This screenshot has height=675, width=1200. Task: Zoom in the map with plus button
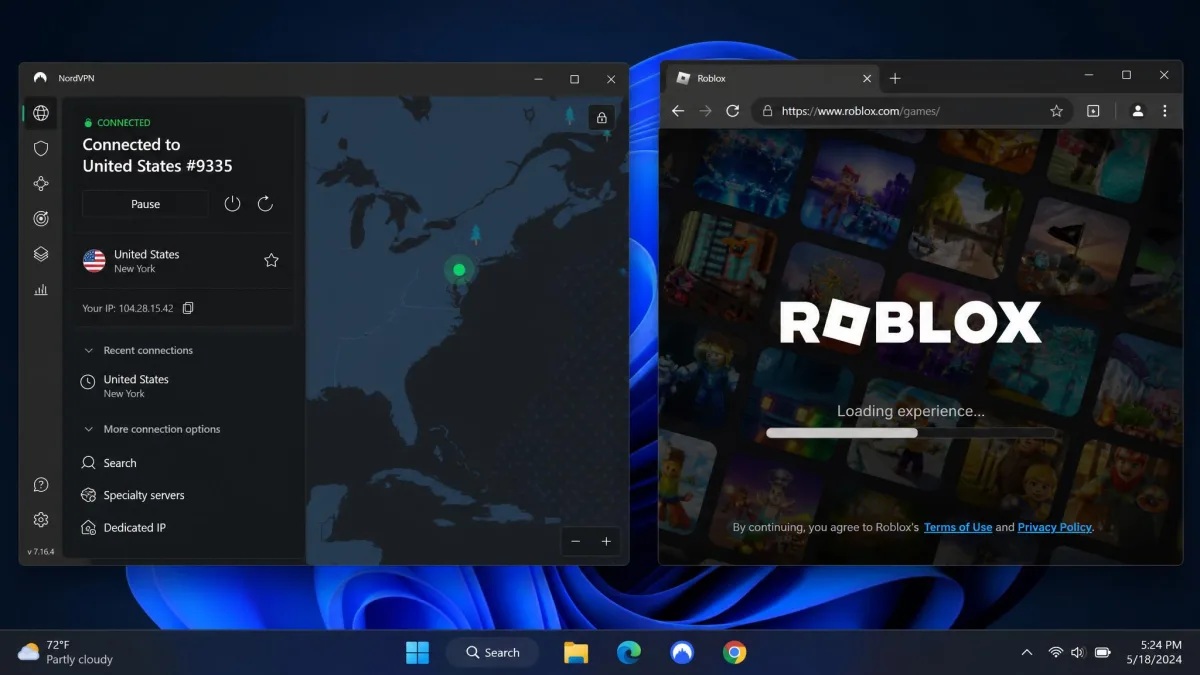(606, 541)
